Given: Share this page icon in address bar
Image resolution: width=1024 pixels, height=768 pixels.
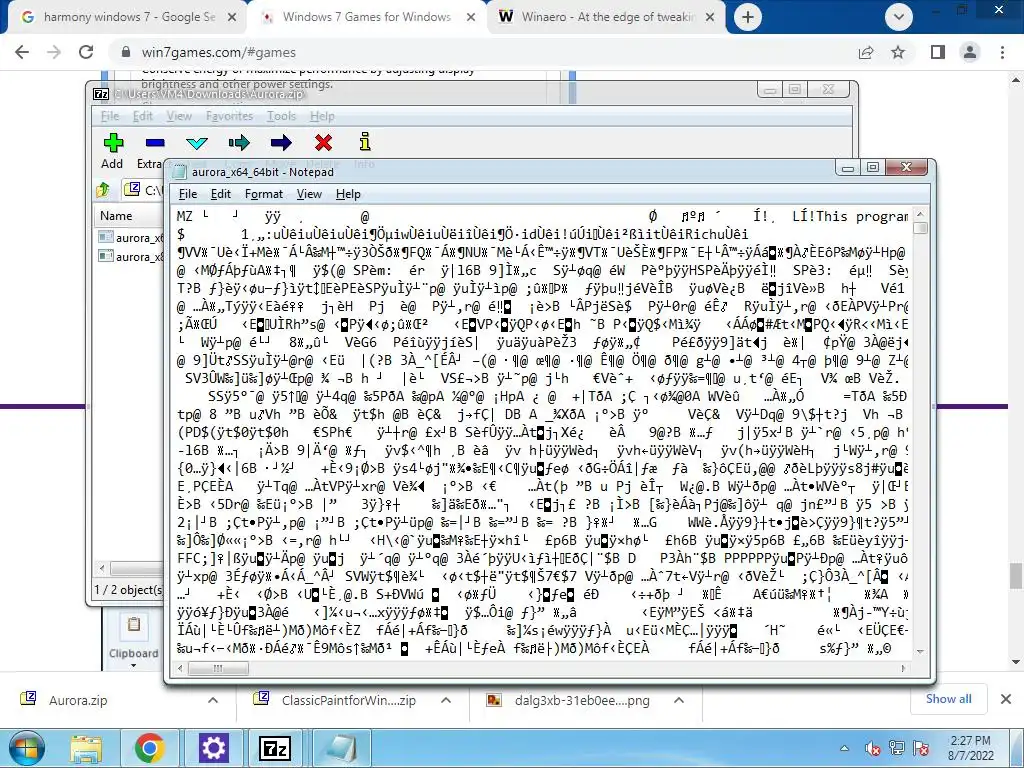Looking at the screenshot, I should point(866,52).
